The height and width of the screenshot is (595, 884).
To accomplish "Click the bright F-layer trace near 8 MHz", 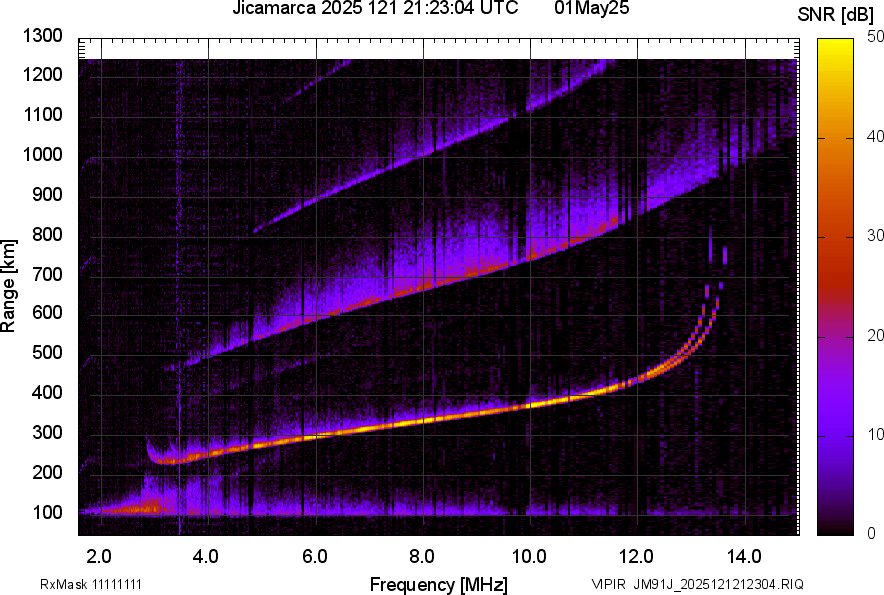I will (423, 420).
